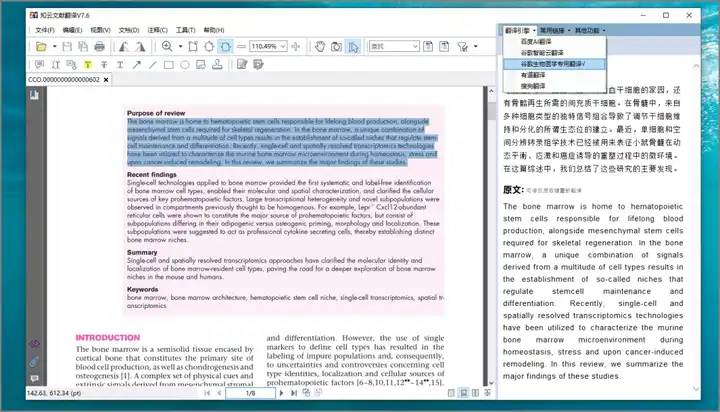
Task: Toggle continuous page layout view
Action: pyautogui.click(x=464, y=393)
